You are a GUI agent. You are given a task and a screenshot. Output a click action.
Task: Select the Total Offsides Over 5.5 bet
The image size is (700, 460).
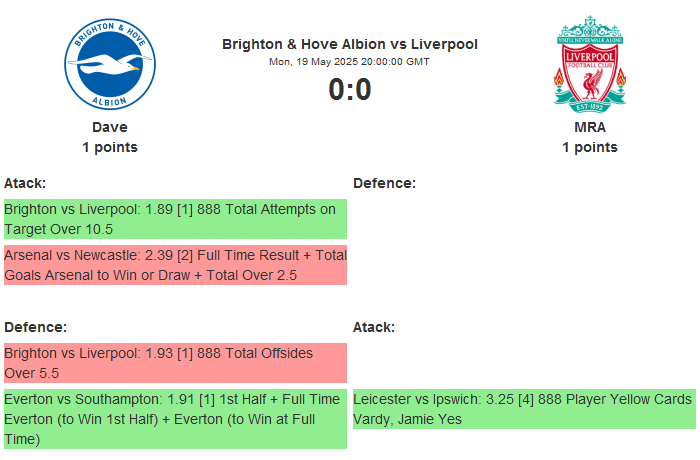pos(175,363)
